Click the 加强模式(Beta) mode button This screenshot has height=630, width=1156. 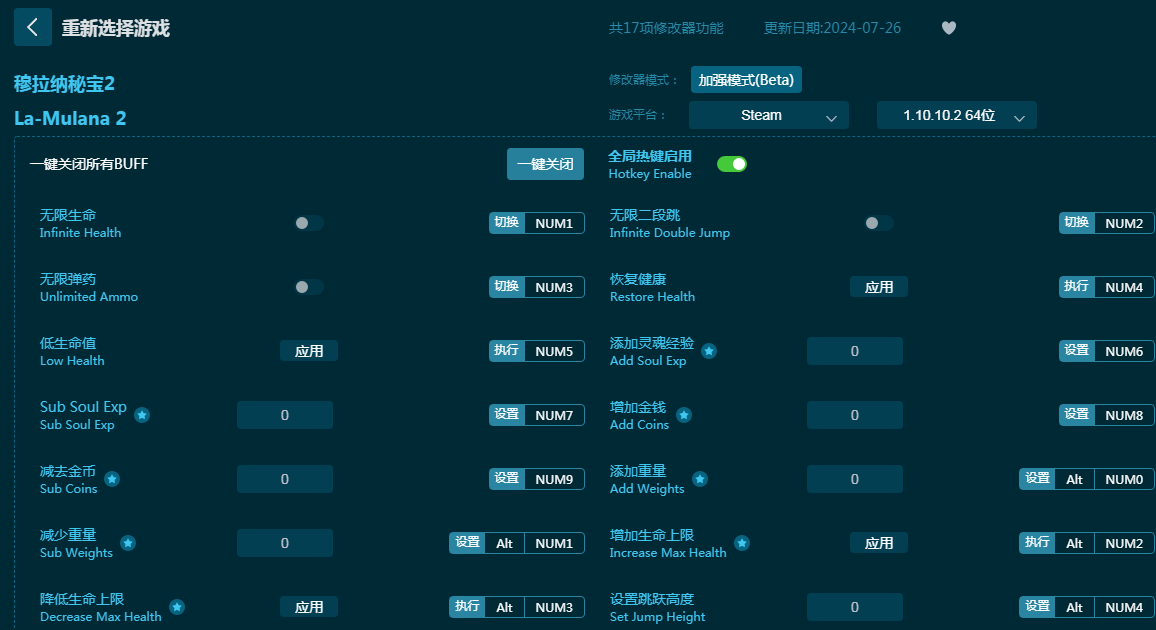point(746,80)
